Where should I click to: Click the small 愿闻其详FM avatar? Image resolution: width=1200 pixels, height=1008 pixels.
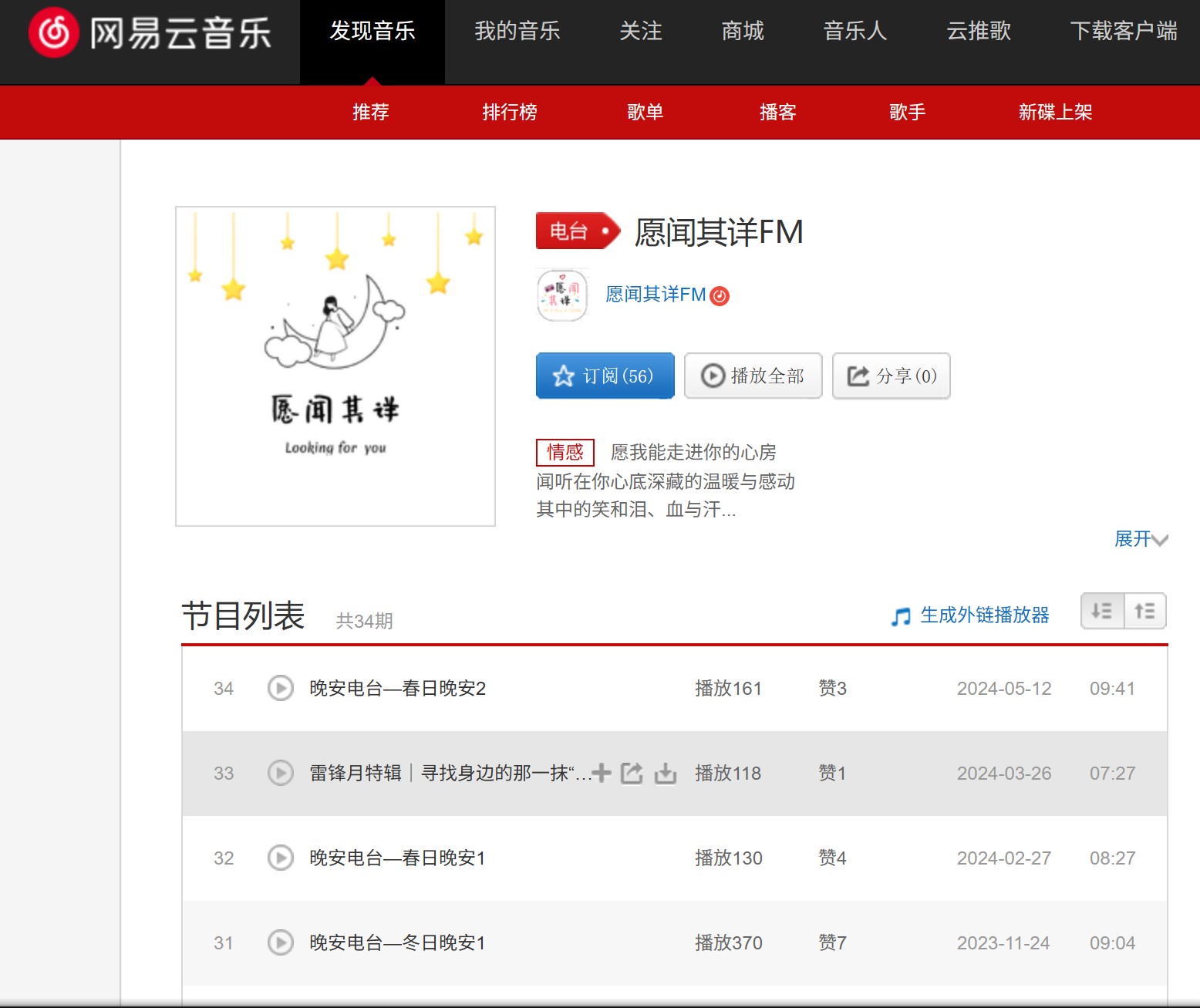[562, 295]
